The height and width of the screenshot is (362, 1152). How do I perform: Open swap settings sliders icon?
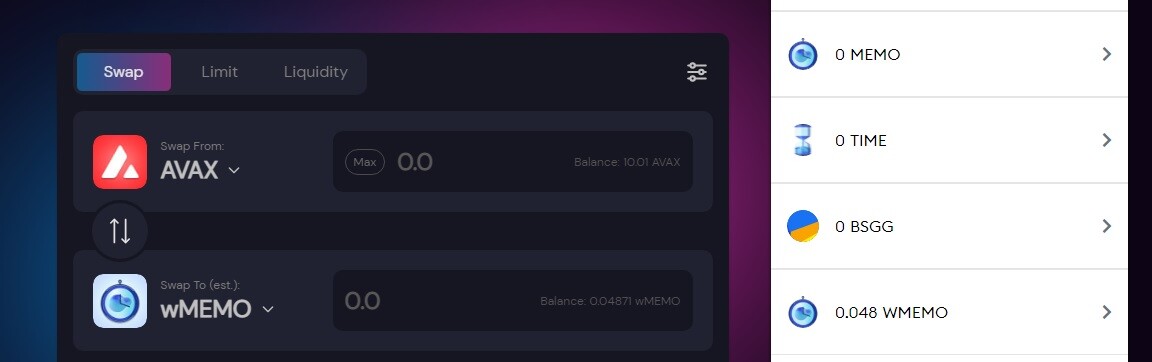pyautogui.click(x=696, y=72)
